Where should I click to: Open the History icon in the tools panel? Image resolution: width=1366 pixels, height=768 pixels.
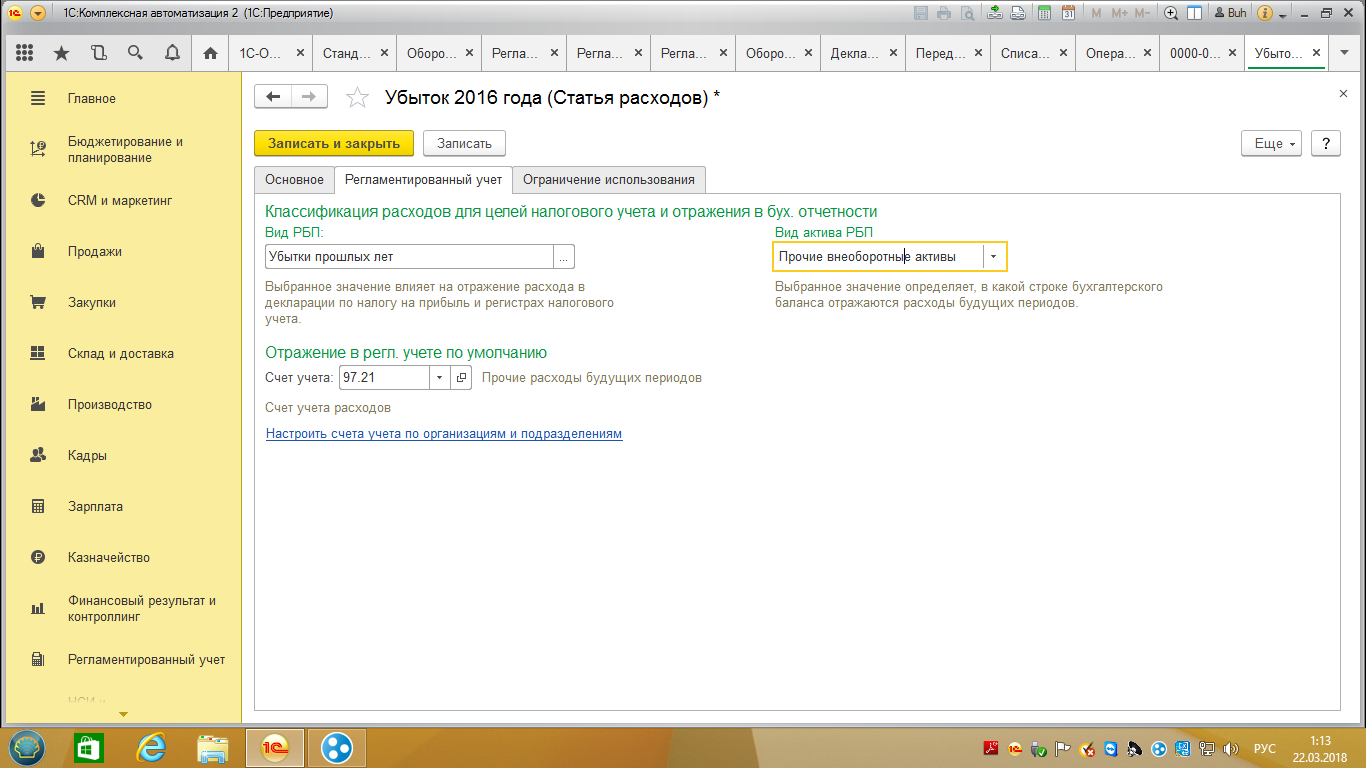click(98, 53)
